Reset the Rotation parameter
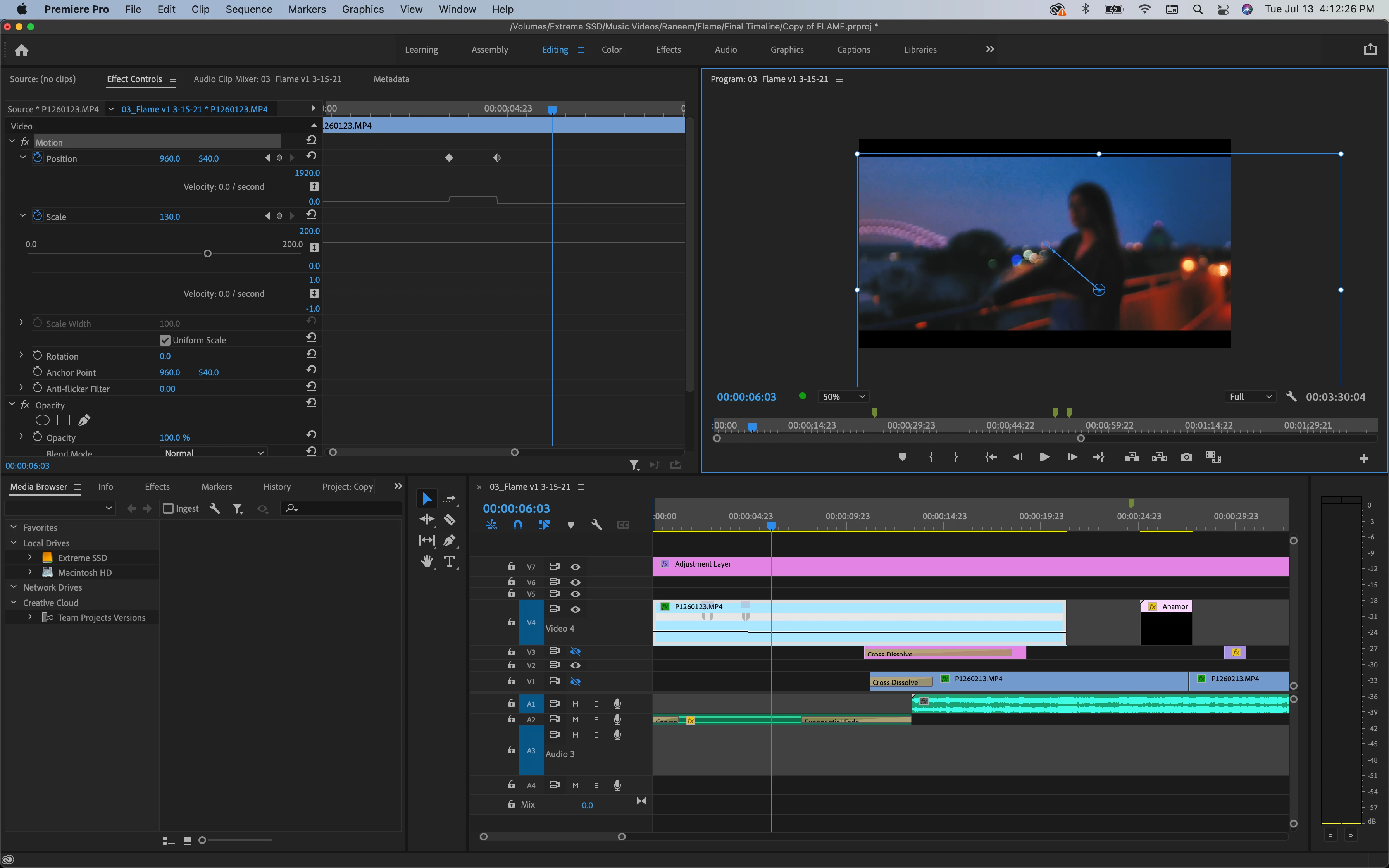 [311, 354]
